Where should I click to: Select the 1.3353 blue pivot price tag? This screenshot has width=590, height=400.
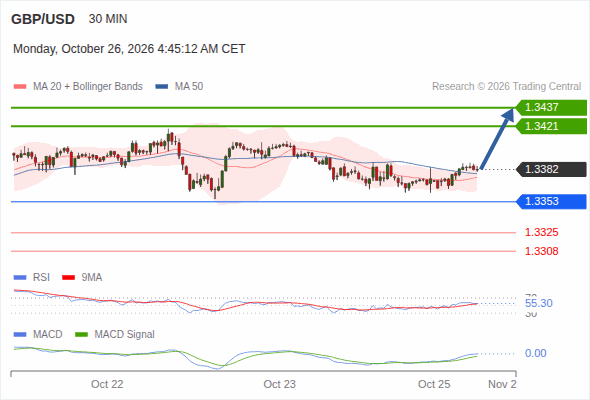point(551,201)
